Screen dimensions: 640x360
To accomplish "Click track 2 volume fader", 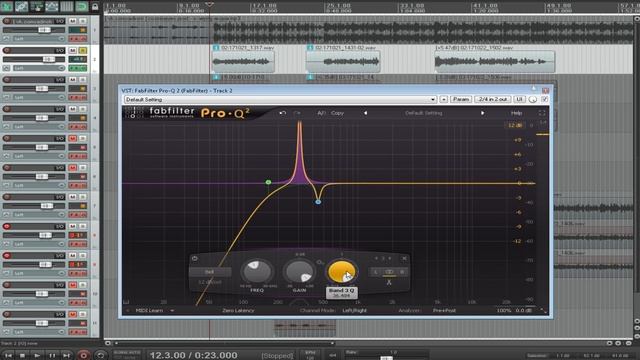I will tap(49, 59).
